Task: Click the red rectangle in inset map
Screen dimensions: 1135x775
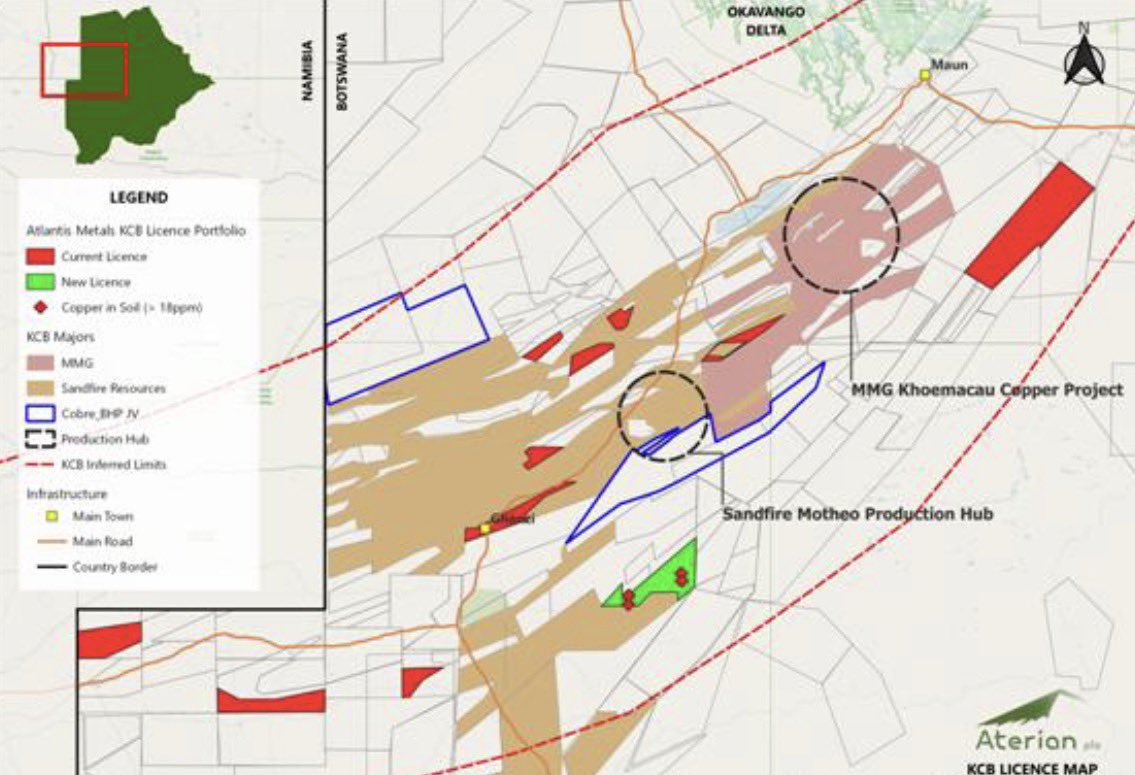Action: (85, 69)
